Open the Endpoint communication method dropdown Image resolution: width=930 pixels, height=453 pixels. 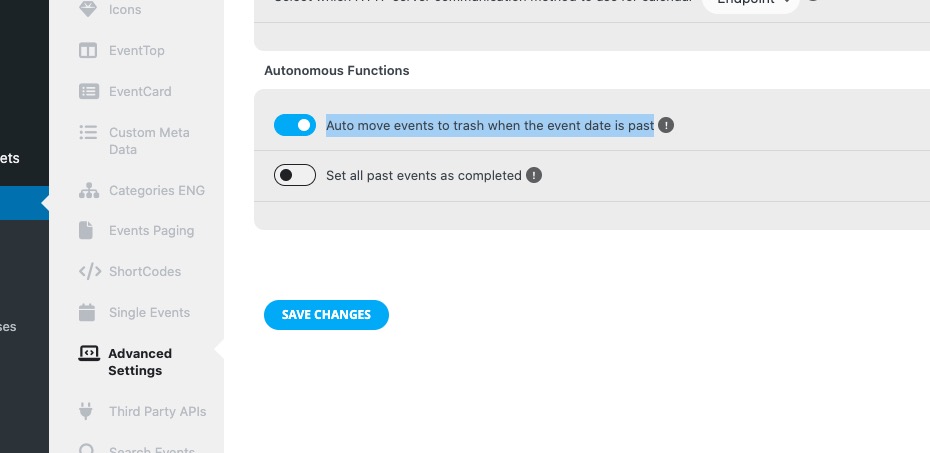(x=751, y=3)
